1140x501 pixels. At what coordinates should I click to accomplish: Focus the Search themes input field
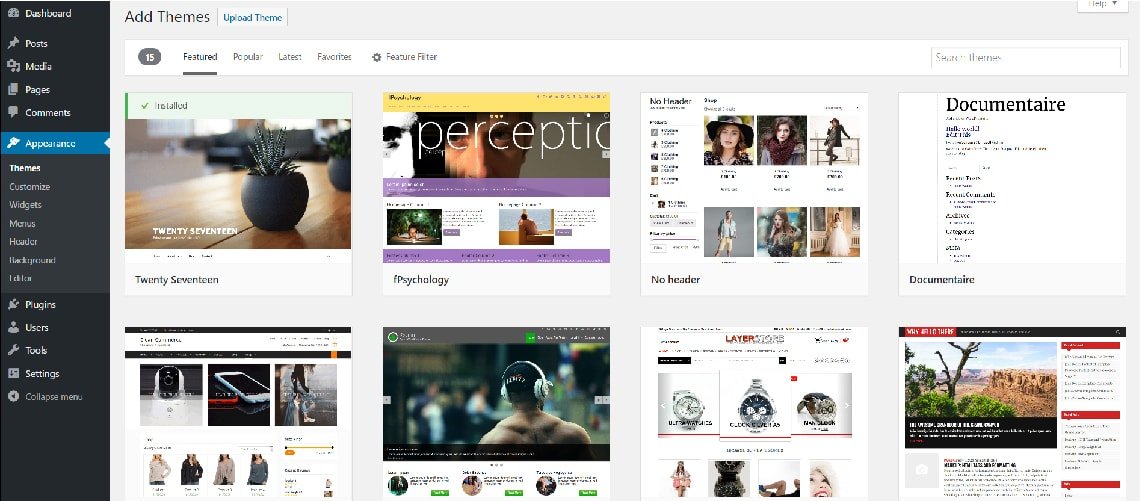[x=1026, y=57]
